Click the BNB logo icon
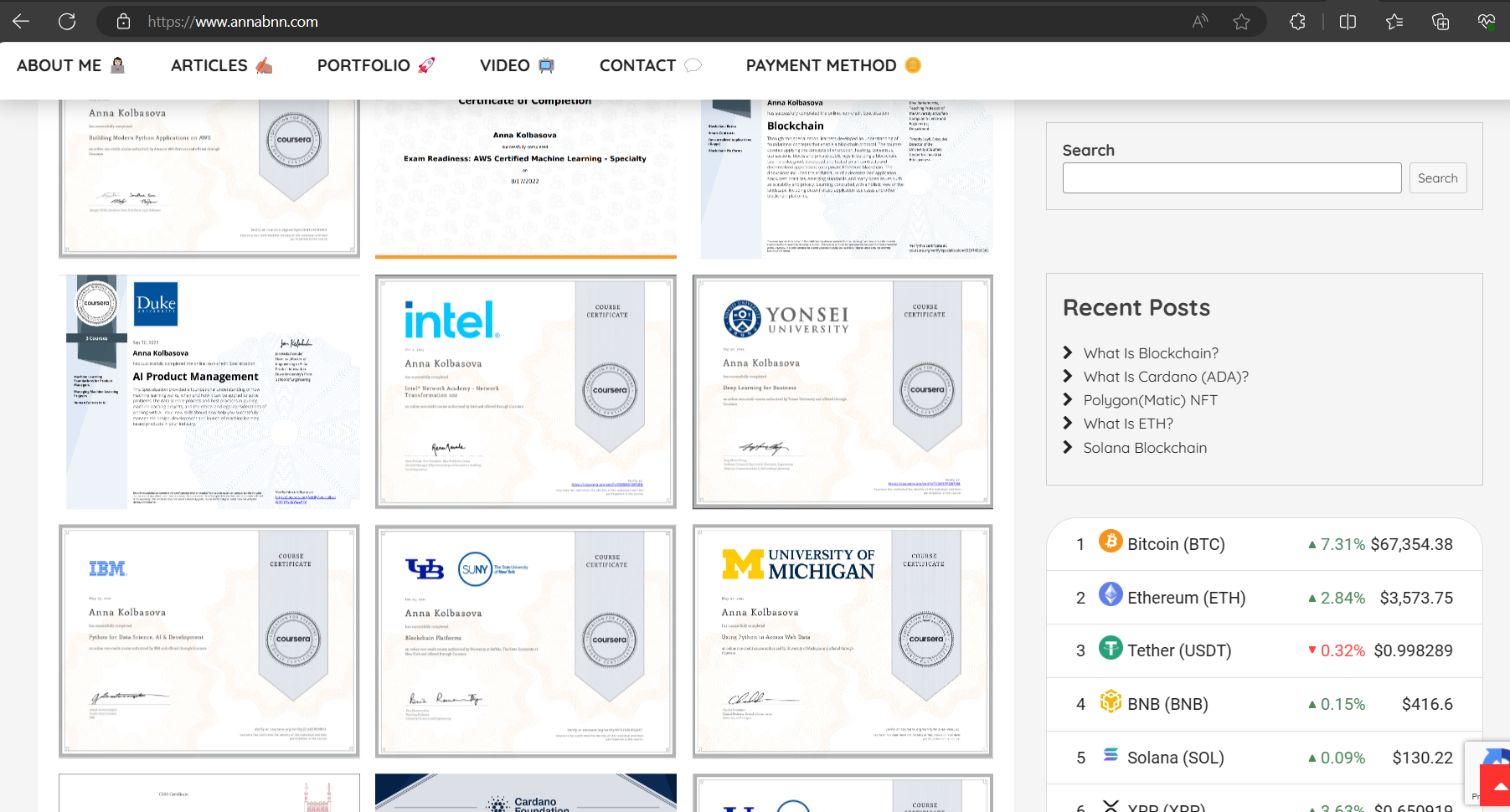This screenshot has width=1510, height=812. pyautogui.click(x=1111, y=702)
